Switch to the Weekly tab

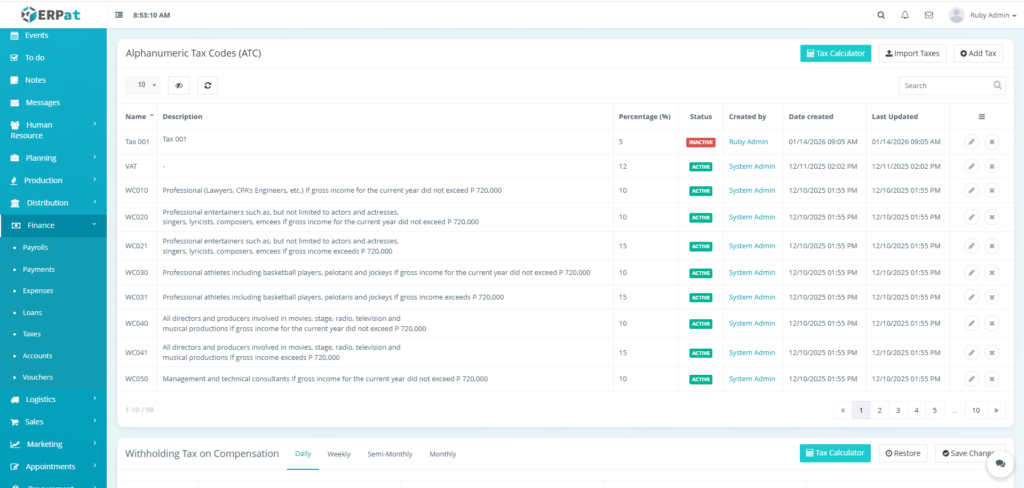[339, 454]
